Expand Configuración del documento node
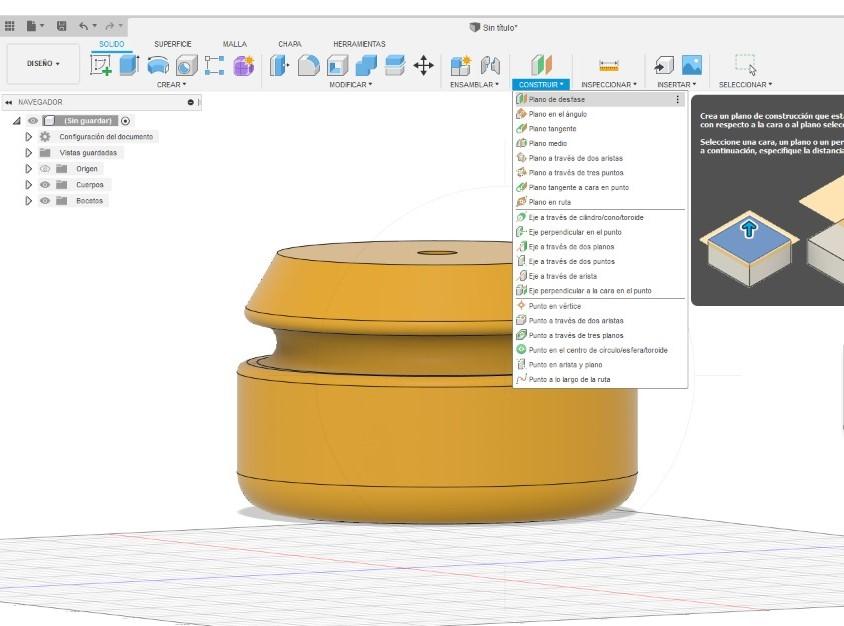The width and height of the screenshot is (844, 626). point(29,137)
